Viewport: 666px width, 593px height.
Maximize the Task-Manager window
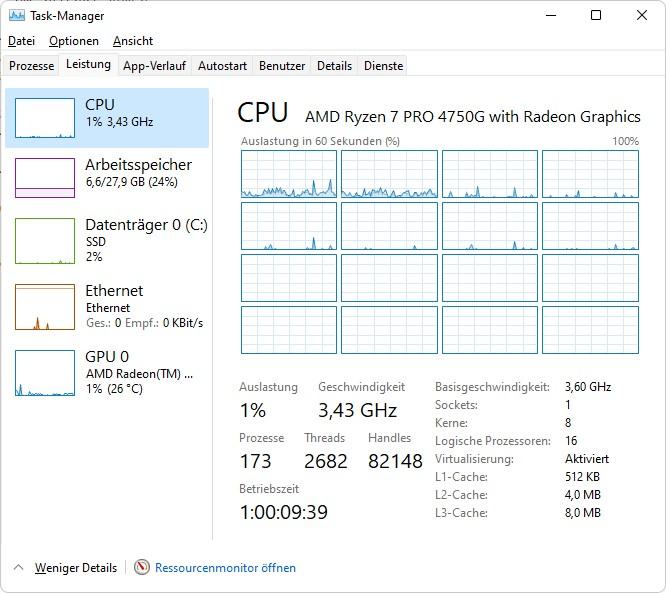click(596, 15)
